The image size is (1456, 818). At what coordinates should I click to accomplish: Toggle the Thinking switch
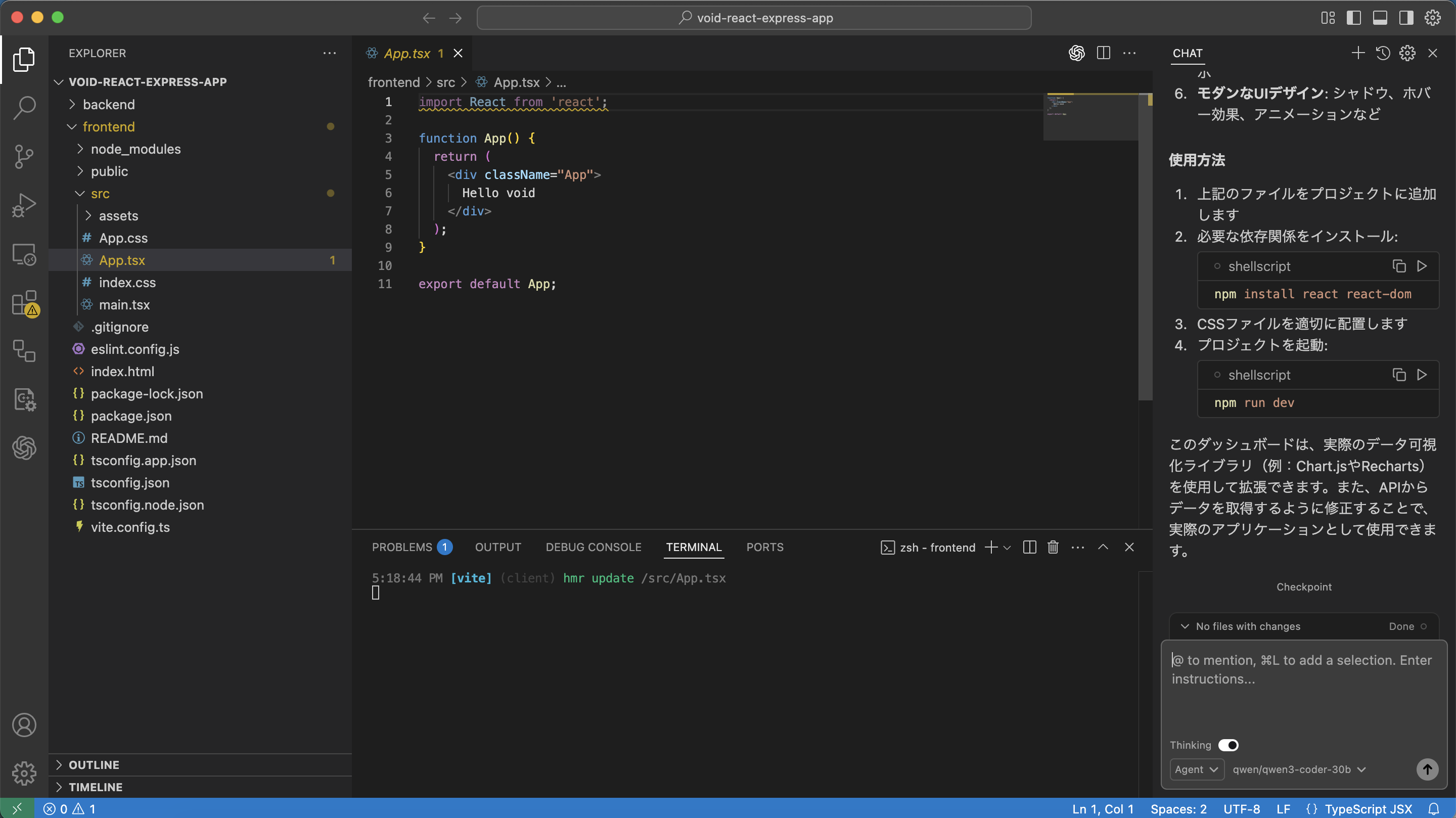pyautogui.click(x=1228, y=745)
